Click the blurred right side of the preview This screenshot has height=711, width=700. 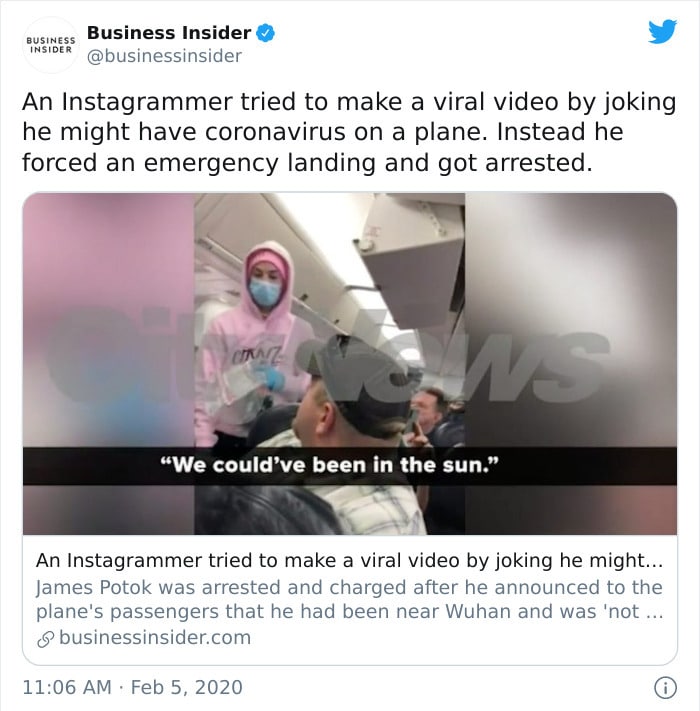(571, 364)
